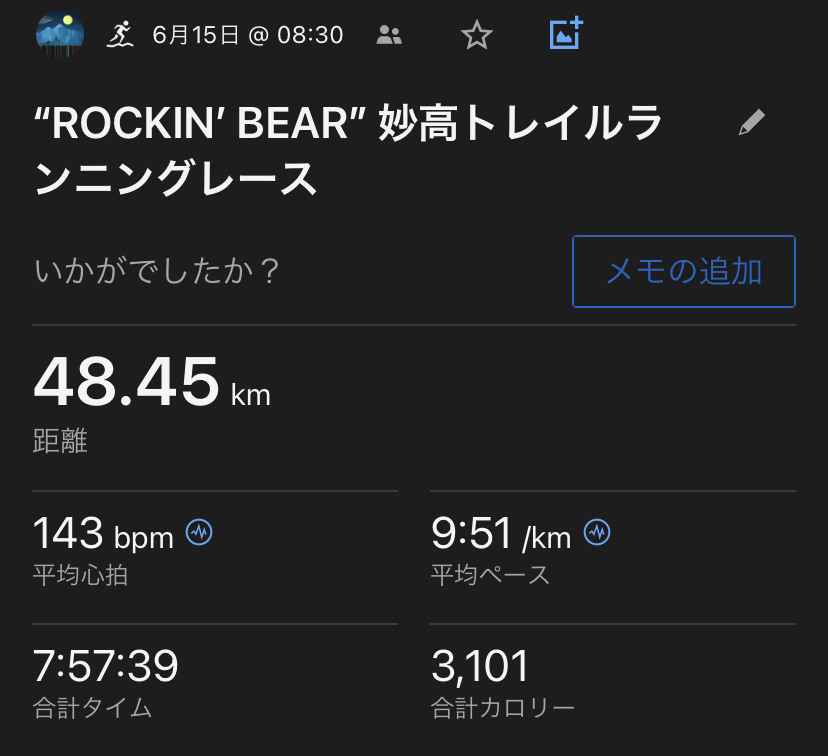Tap the profile avatar picture
Image resolution: width=828 pixels, height=756 pixels.
pyautogui.click(x=60, y=35)
